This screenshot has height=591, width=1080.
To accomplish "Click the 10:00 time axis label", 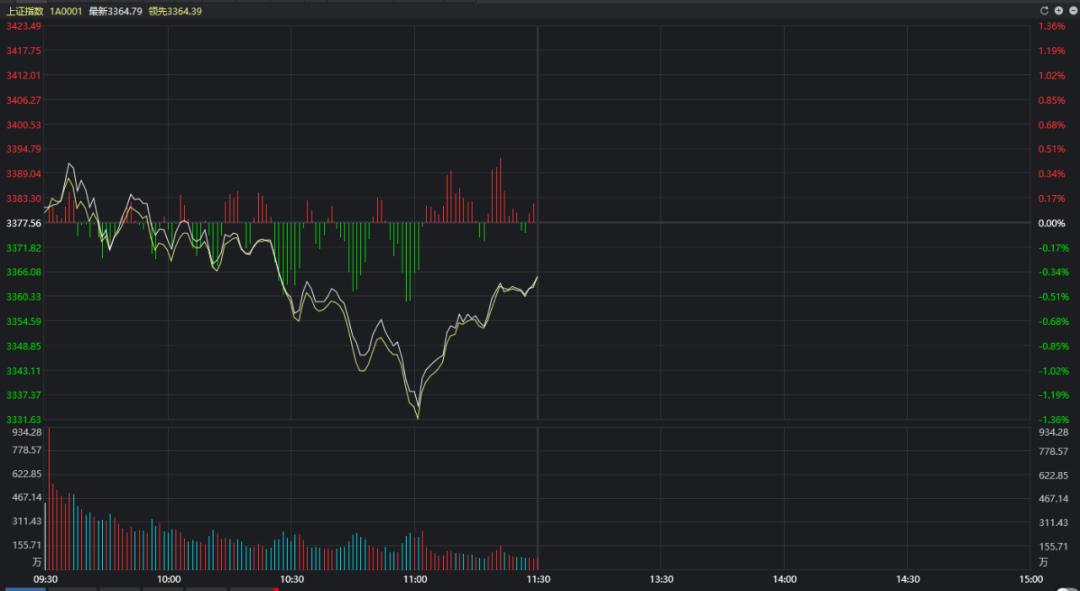I will click(169, 579).
